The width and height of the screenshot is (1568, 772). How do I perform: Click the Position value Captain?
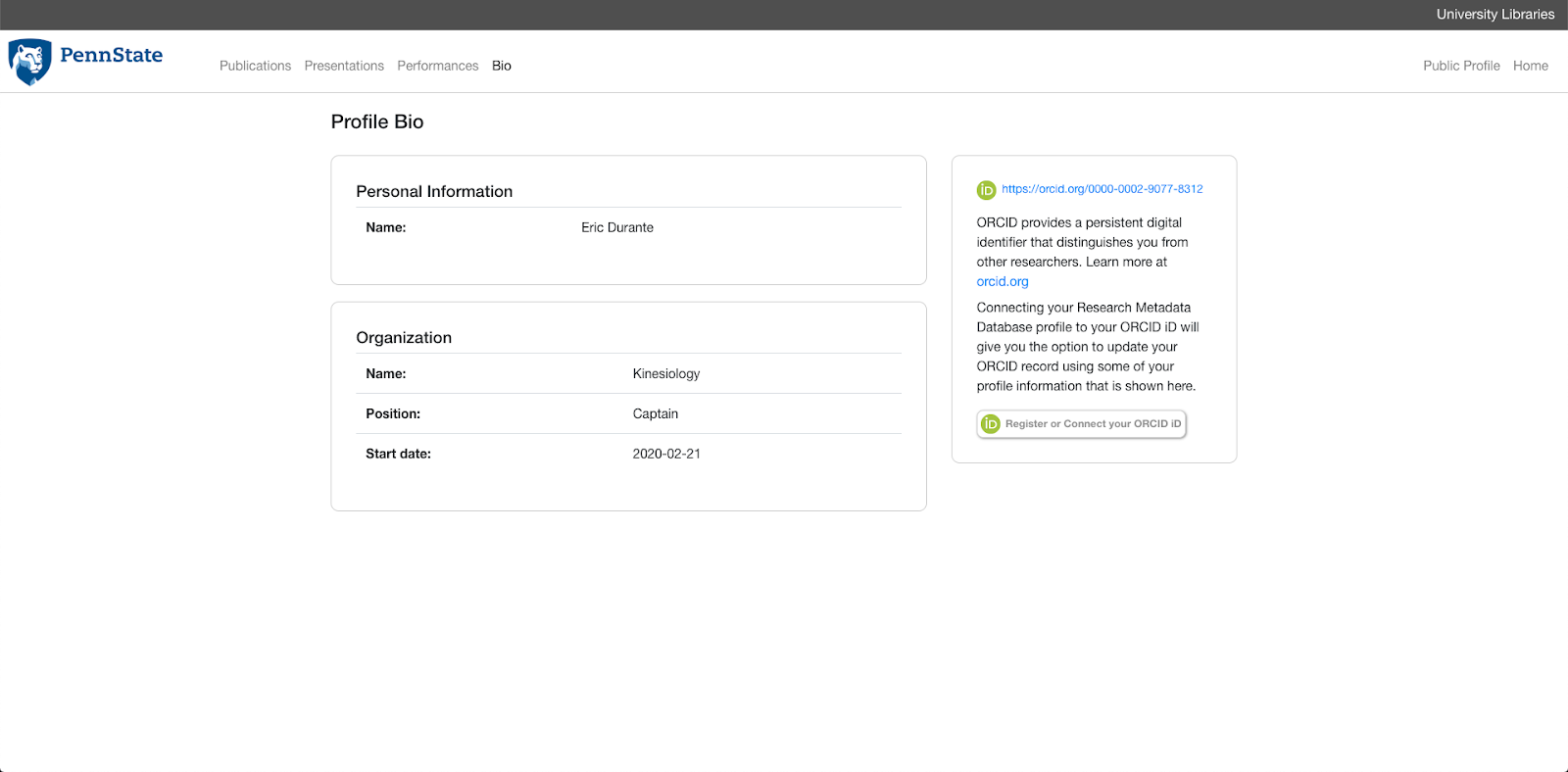click(x=656, y=413)
